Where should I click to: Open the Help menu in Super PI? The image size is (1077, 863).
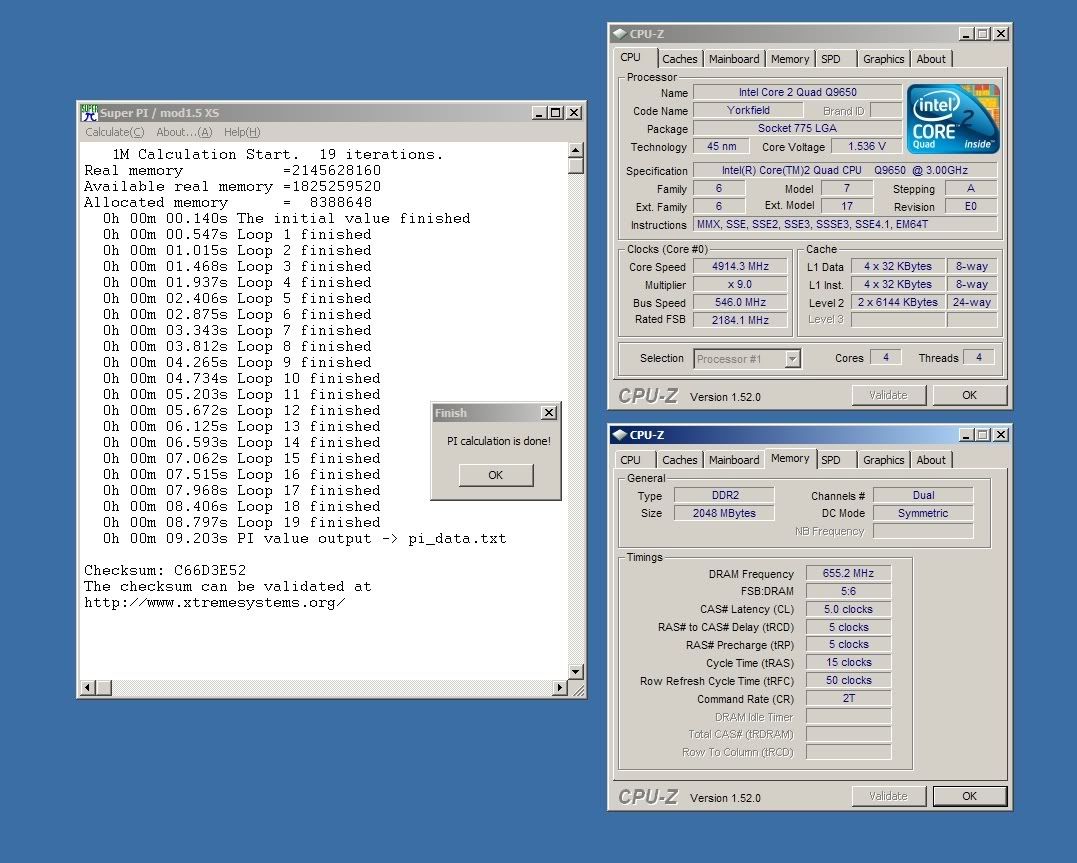point(242,132)
